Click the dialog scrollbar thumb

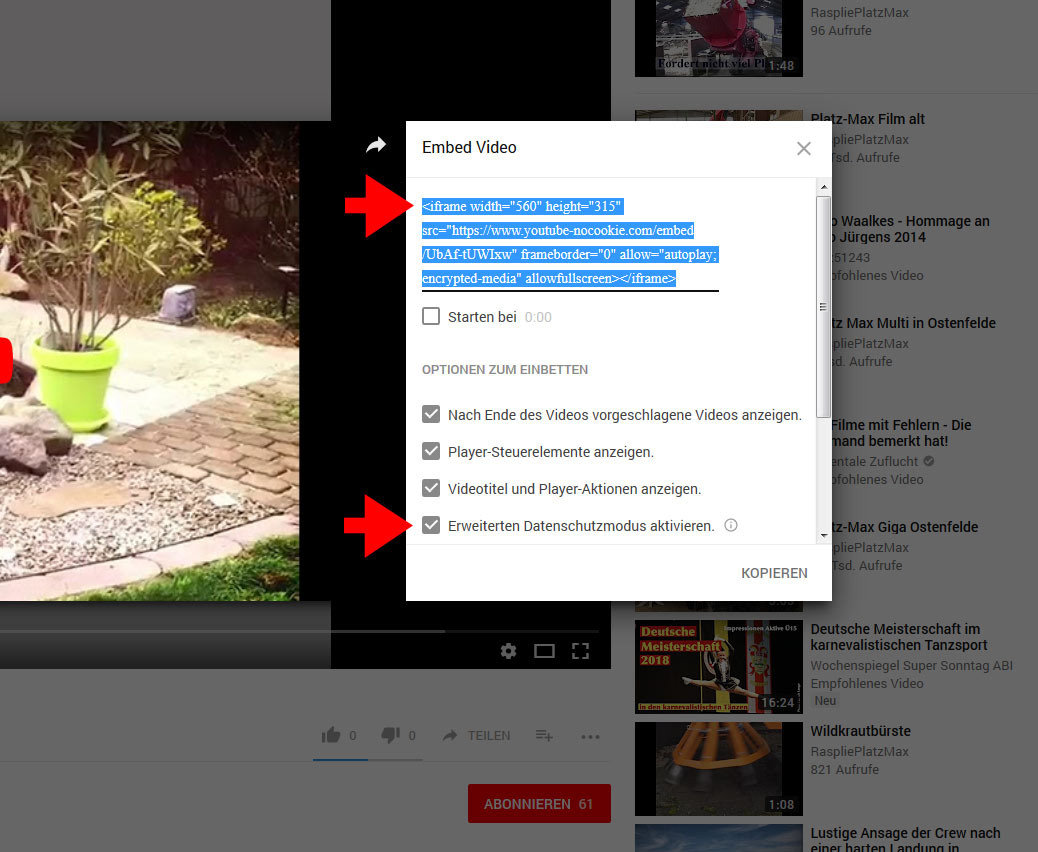(824, 307)
